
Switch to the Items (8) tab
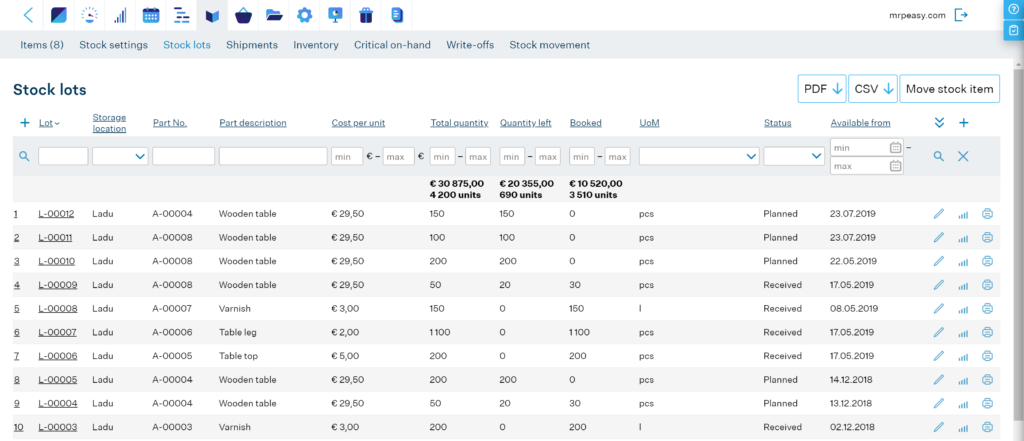pos(42,45)
